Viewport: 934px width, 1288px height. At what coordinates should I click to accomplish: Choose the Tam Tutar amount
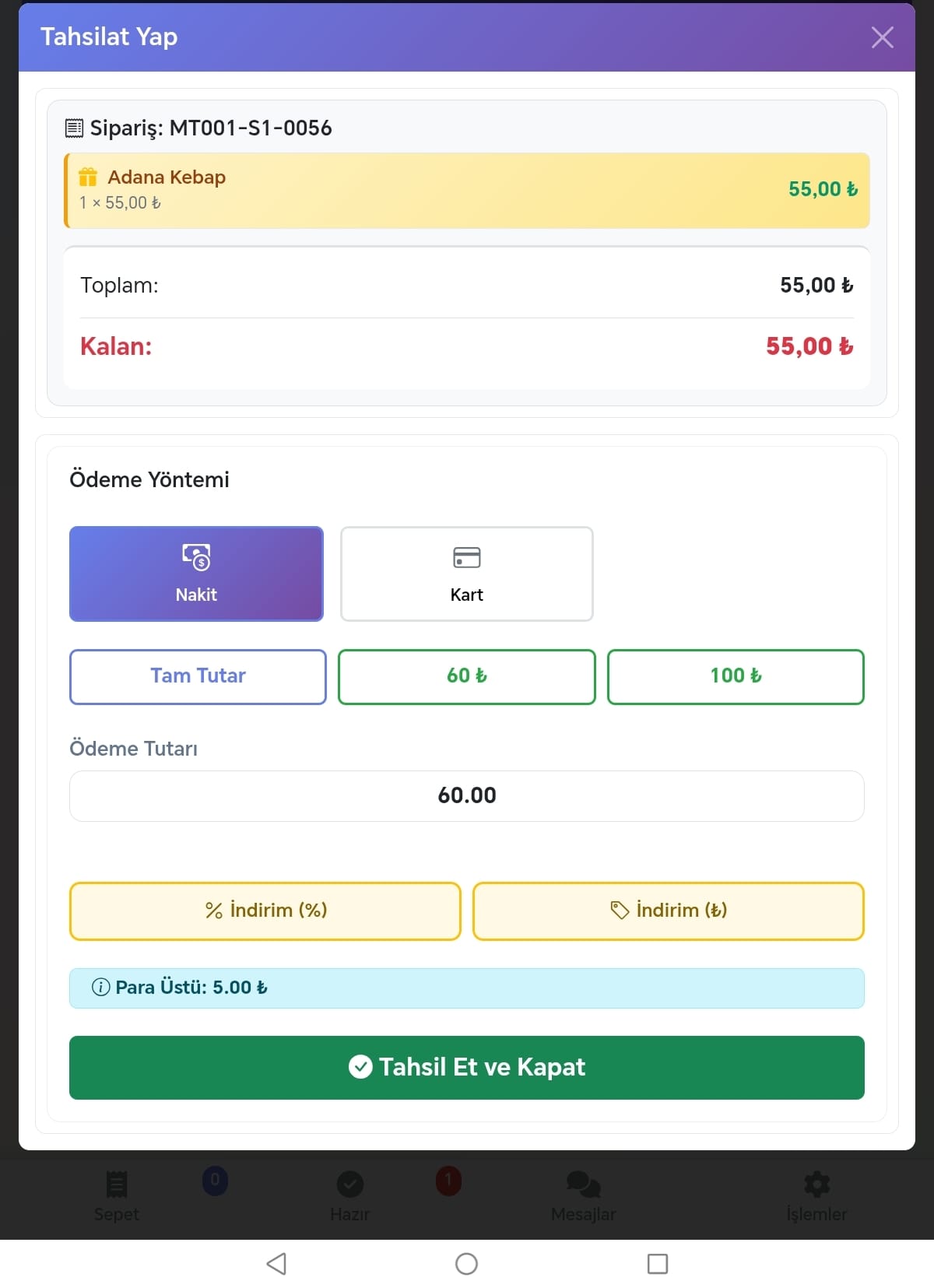(x=198, y=676)
